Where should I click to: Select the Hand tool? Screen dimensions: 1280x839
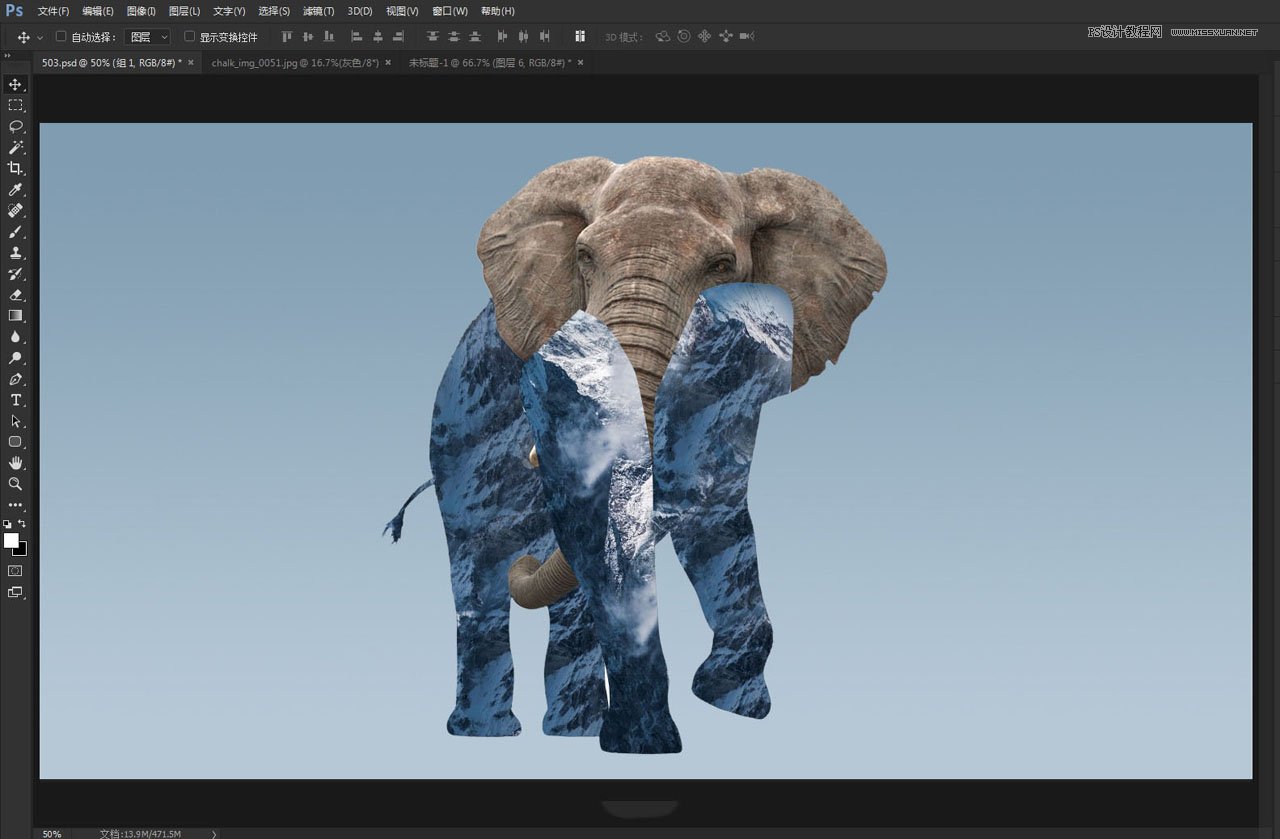click(x=15, y=462)
